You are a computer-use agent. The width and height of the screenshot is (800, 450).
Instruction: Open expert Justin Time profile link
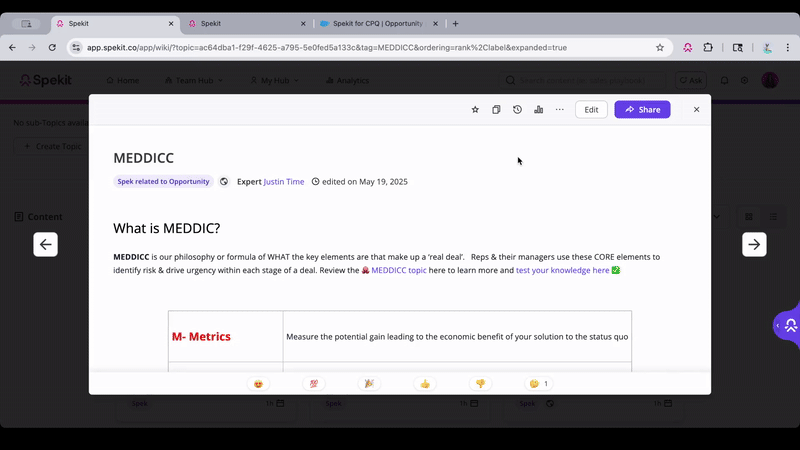tap(284, 182)
